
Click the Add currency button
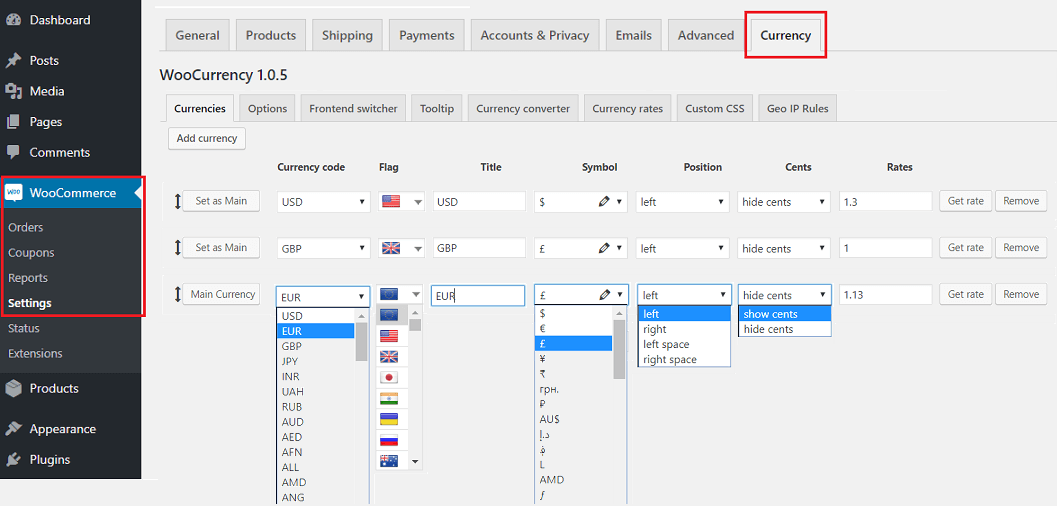(207, 139)
